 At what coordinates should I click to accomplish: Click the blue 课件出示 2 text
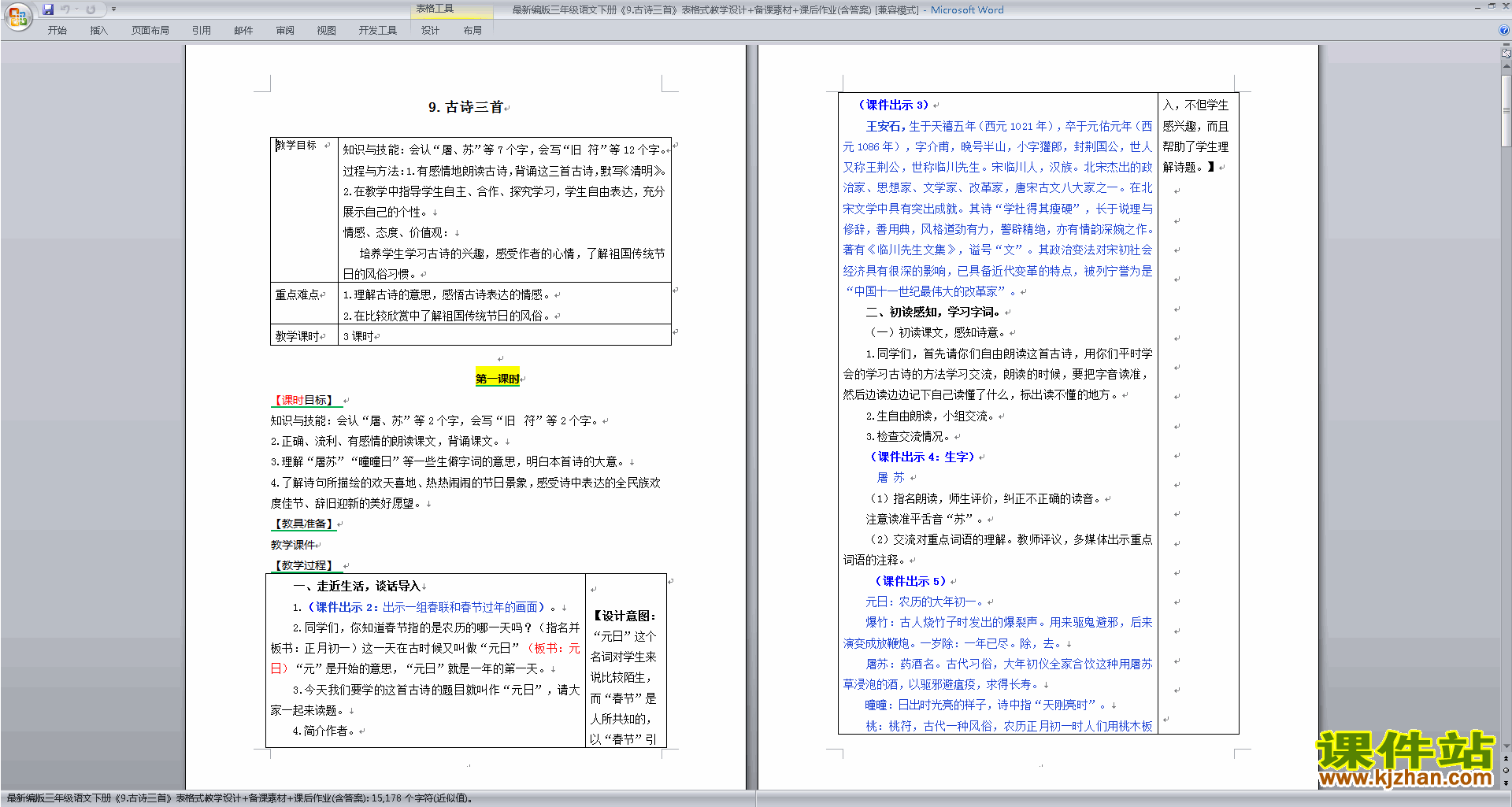(x=343, y=607)
